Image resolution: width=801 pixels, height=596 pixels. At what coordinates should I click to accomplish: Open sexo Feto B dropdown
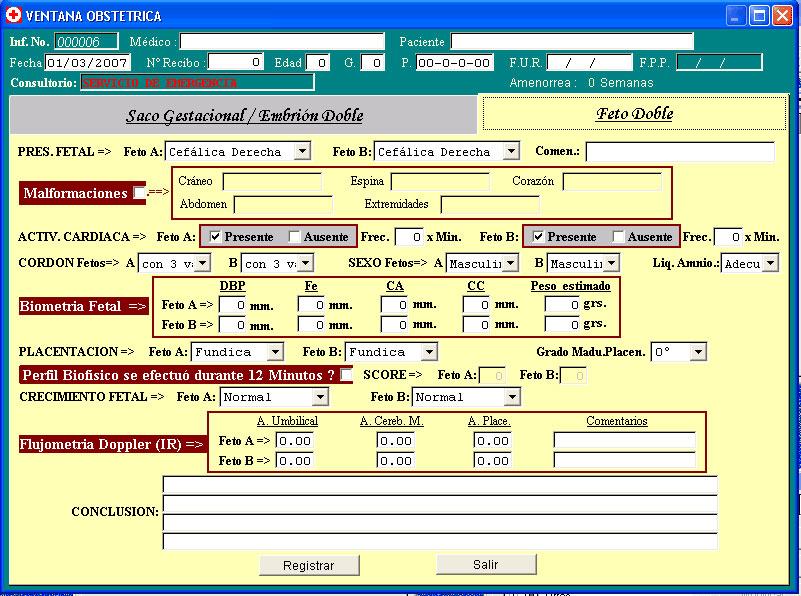coord(611,263)
